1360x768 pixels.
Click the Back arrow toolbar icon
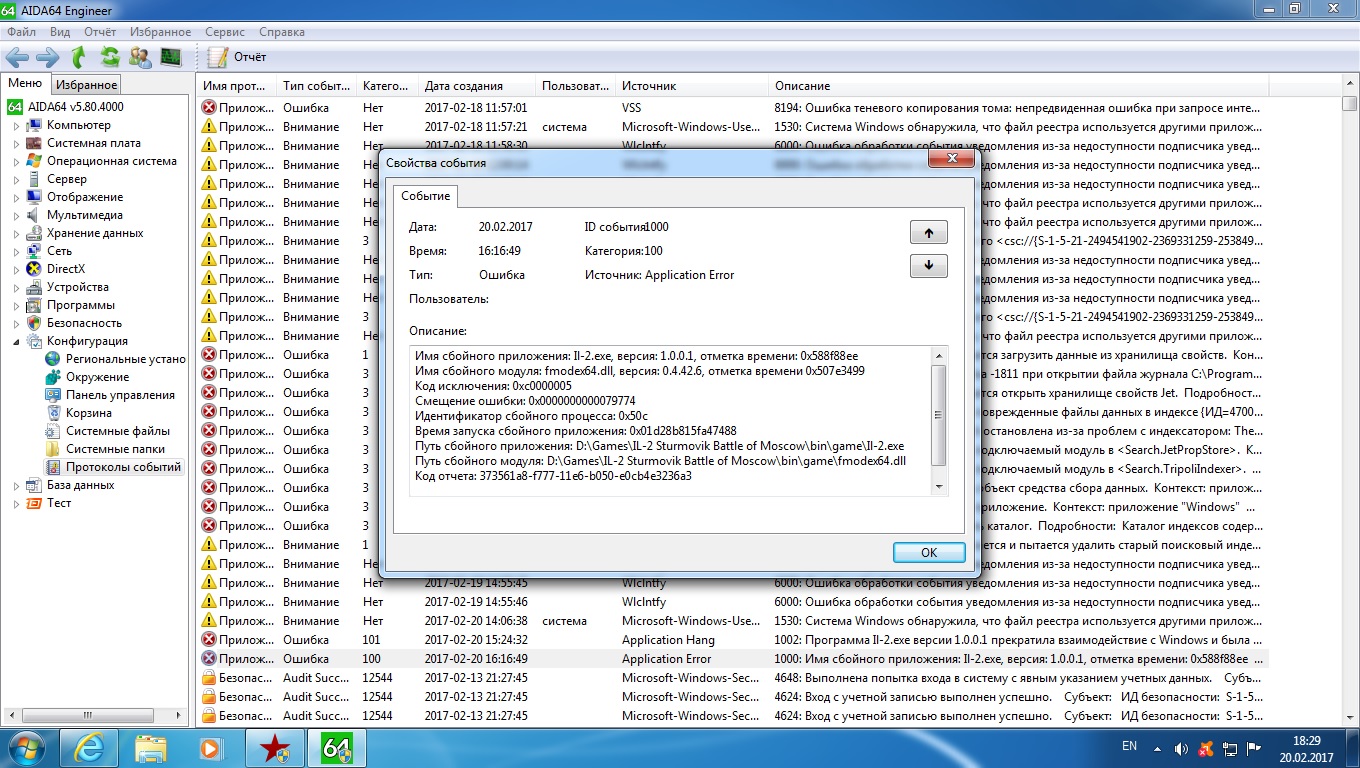pyautogui.click(x=17, y=57)
